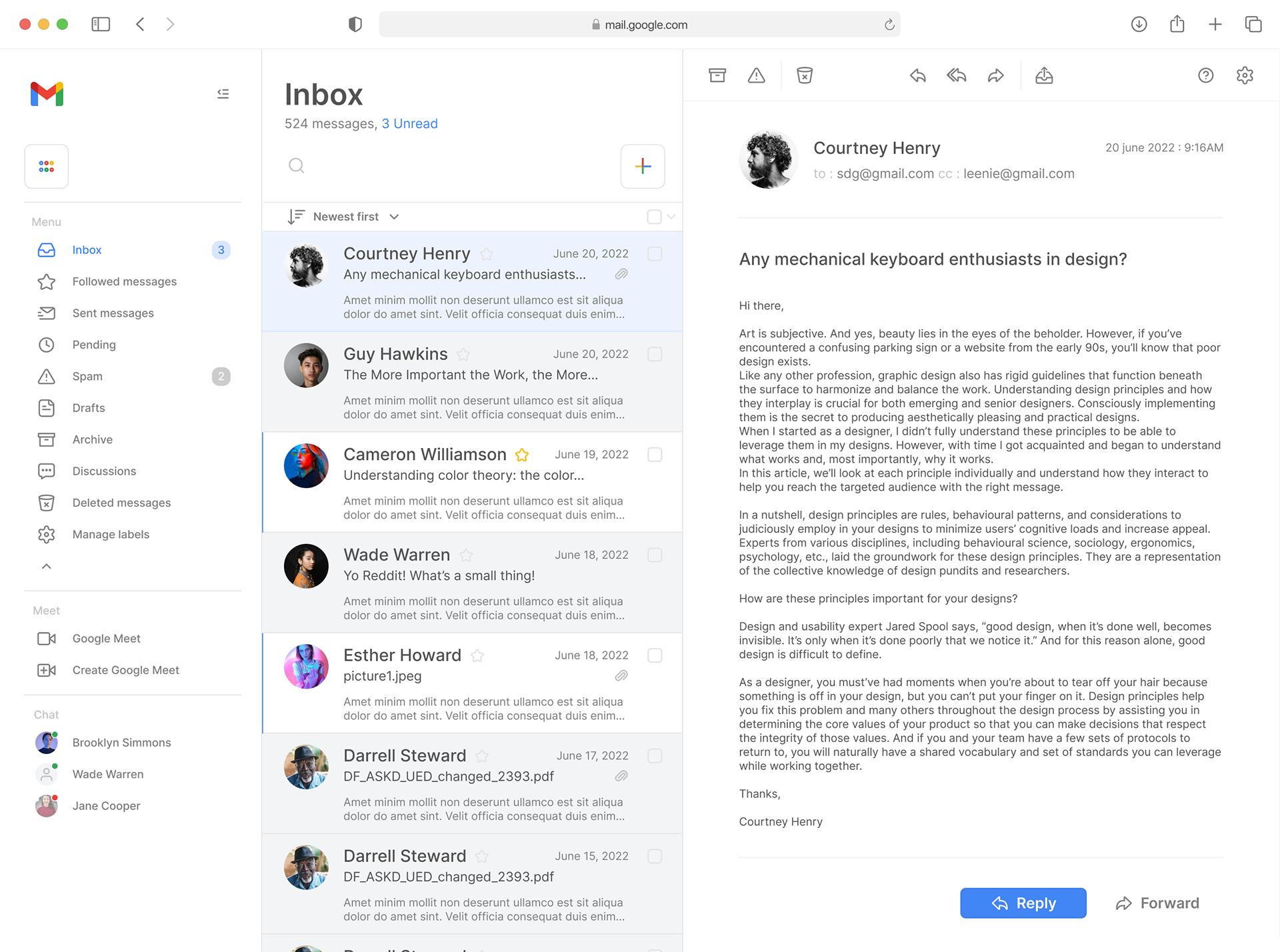Go to Sent messages folder

point(113,313)
